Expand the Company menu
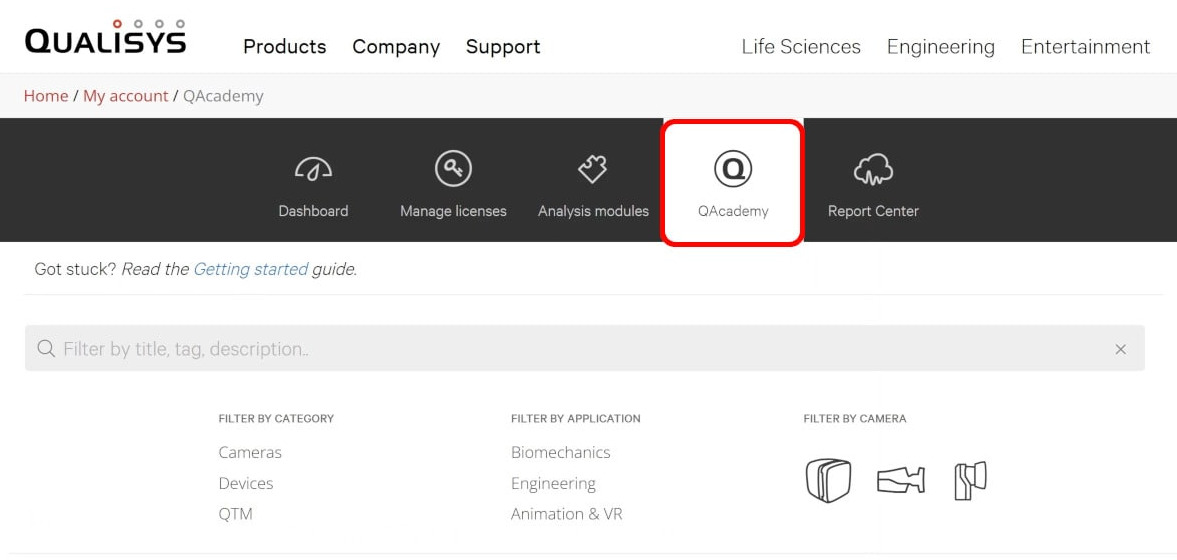 396,47
